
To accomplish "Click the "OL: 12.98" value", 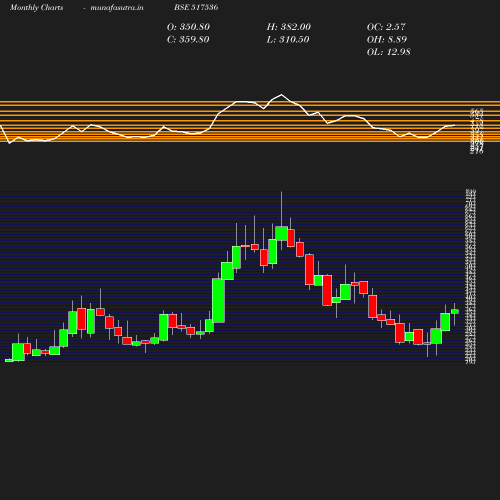I will coord(389,52).
